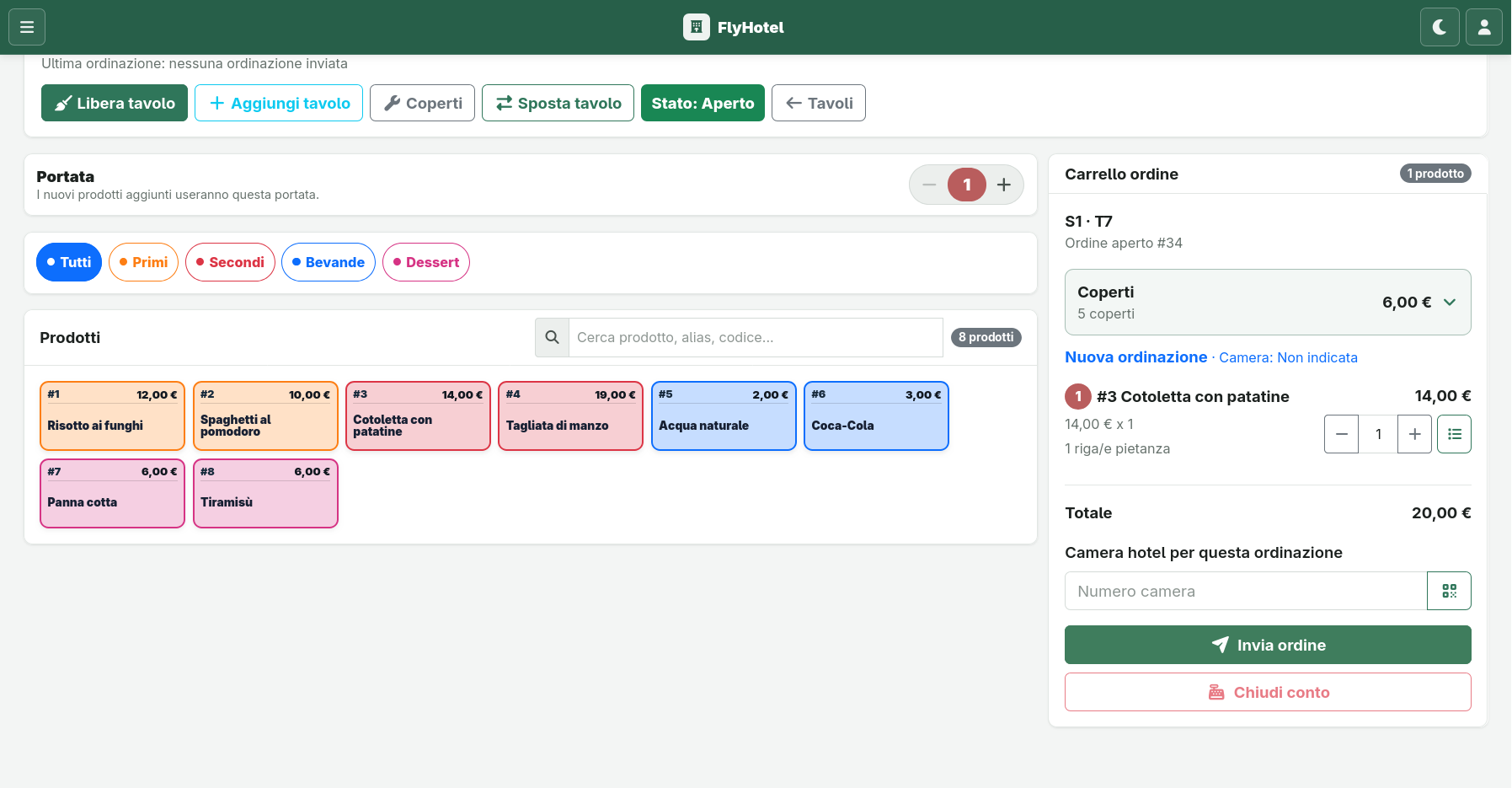Open the hamburger navigation menu
1512x788 pixels.
click(x=27, y=27)
